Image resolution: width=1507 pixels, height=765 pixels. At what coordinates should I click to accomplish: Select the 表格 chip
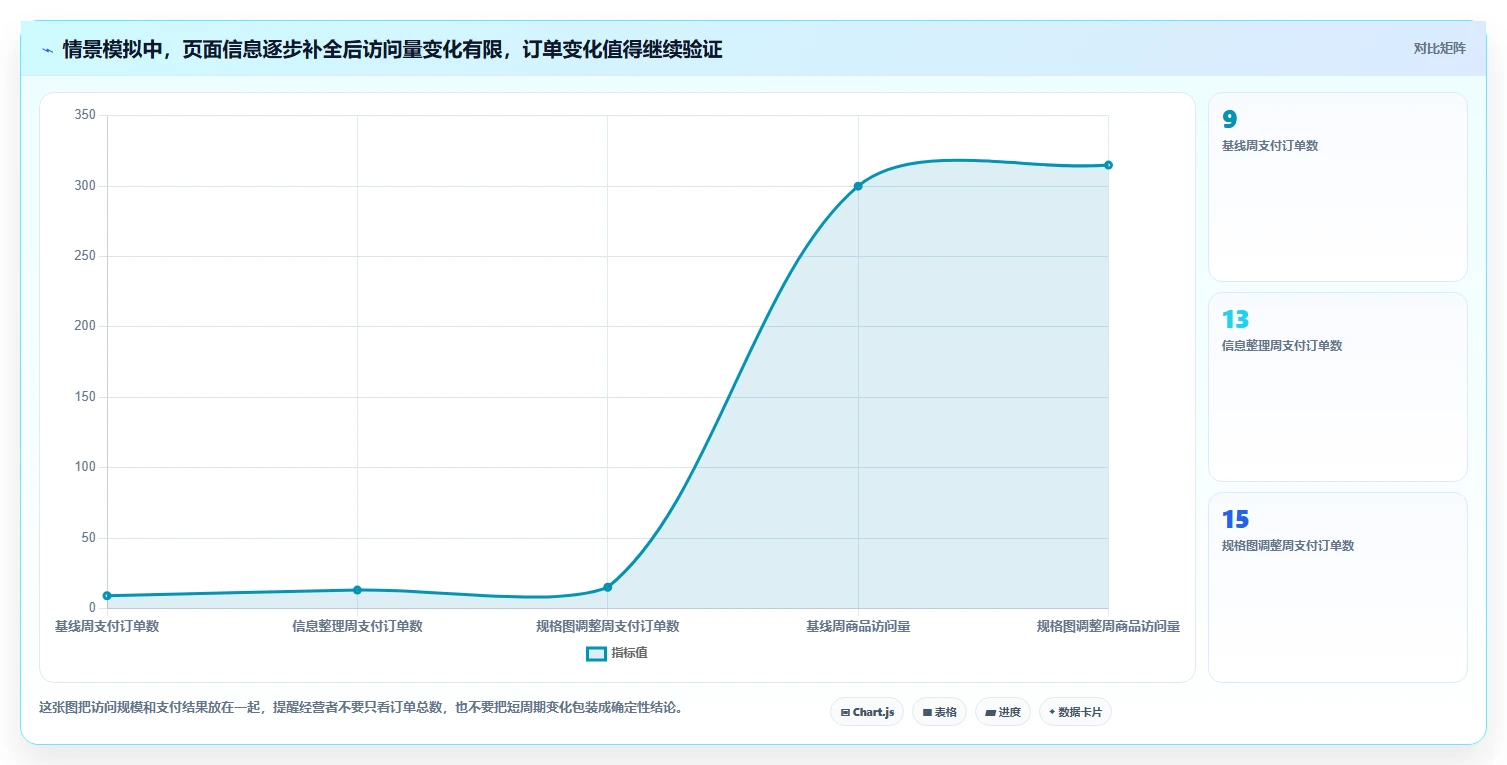click(939, 712)
